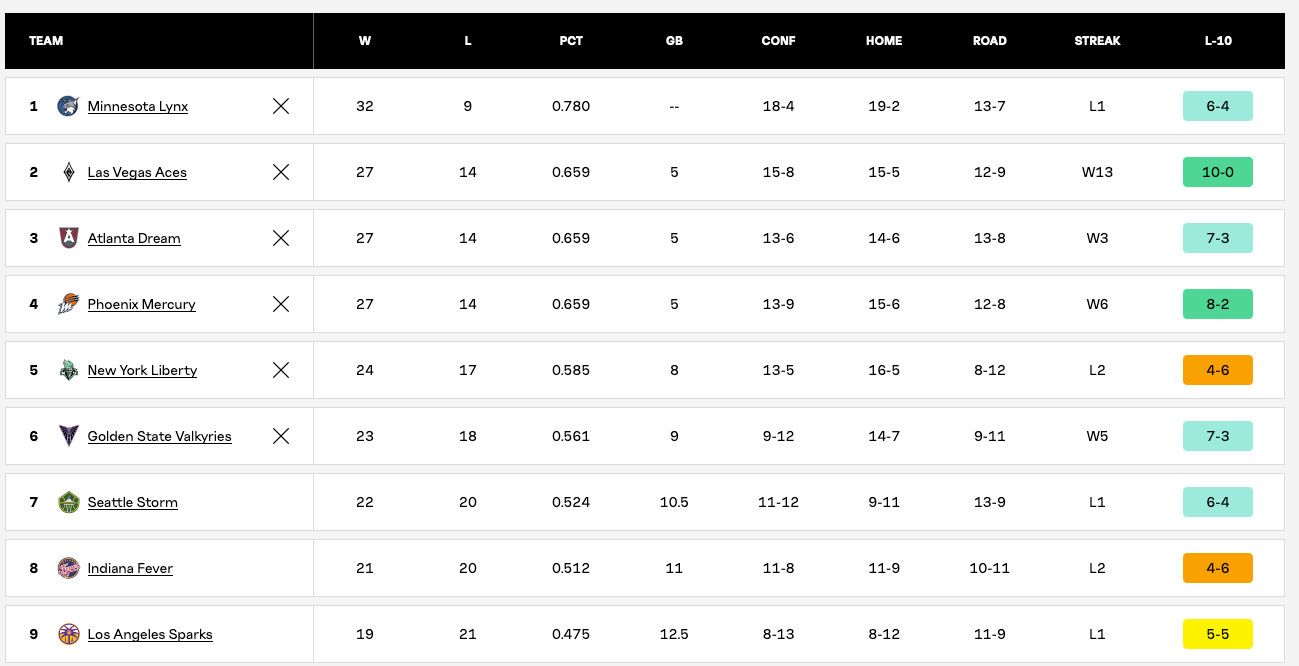1299x666 pixels.
Task: Click the Las Vegas Aces logo
Action: click(x=68, y=172)
